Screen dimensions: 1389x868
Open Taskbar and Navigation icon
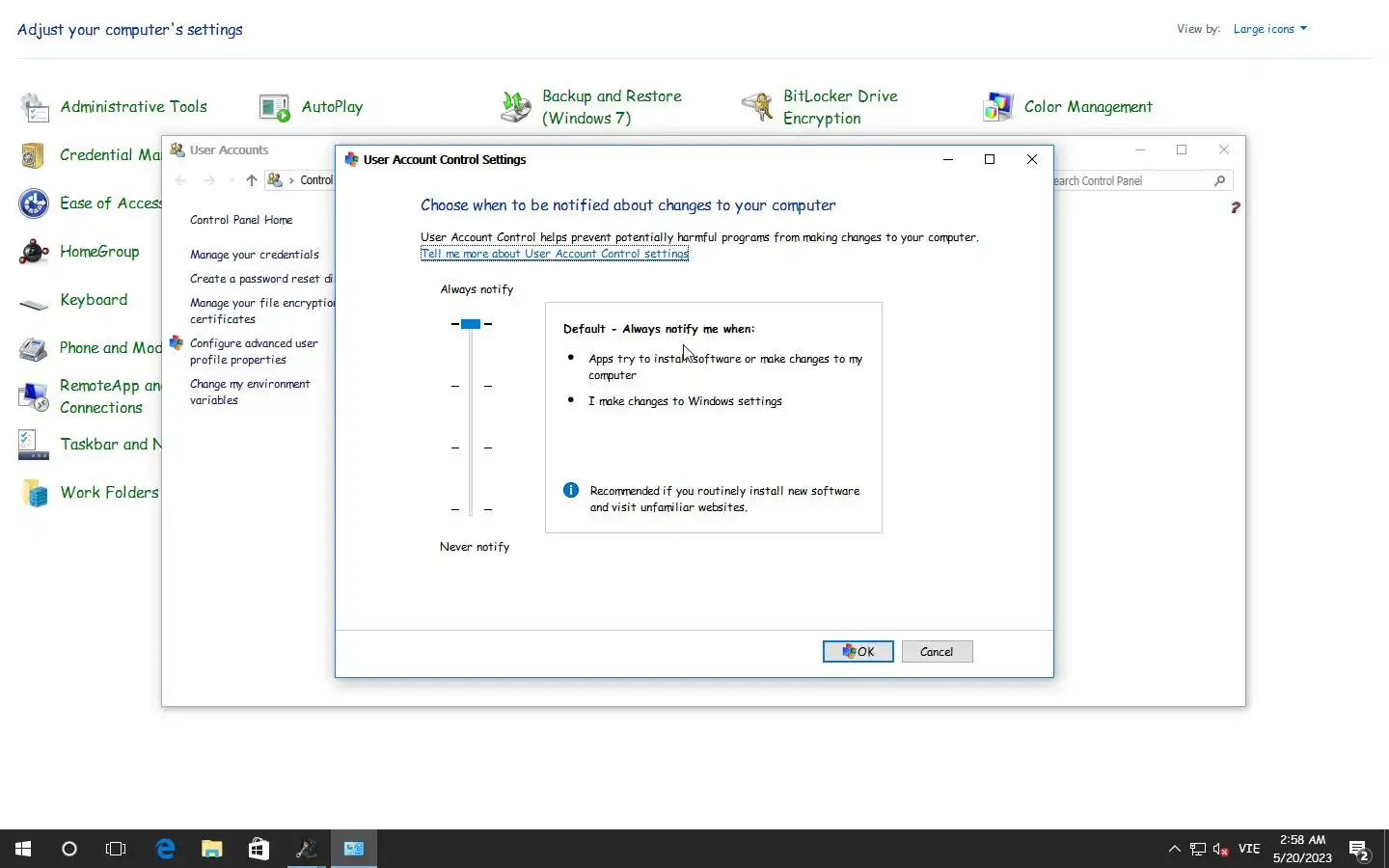tap(34, 445)
